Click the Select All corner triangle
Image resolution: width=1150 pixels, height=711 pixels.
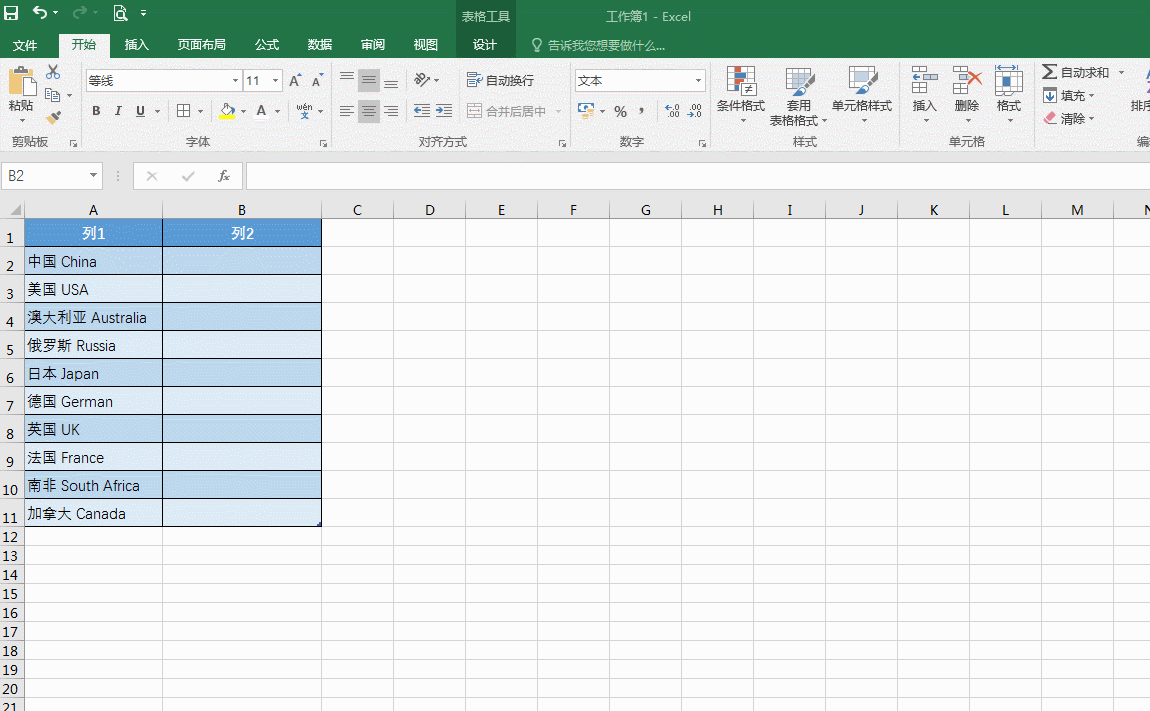(x=15, y=210)
